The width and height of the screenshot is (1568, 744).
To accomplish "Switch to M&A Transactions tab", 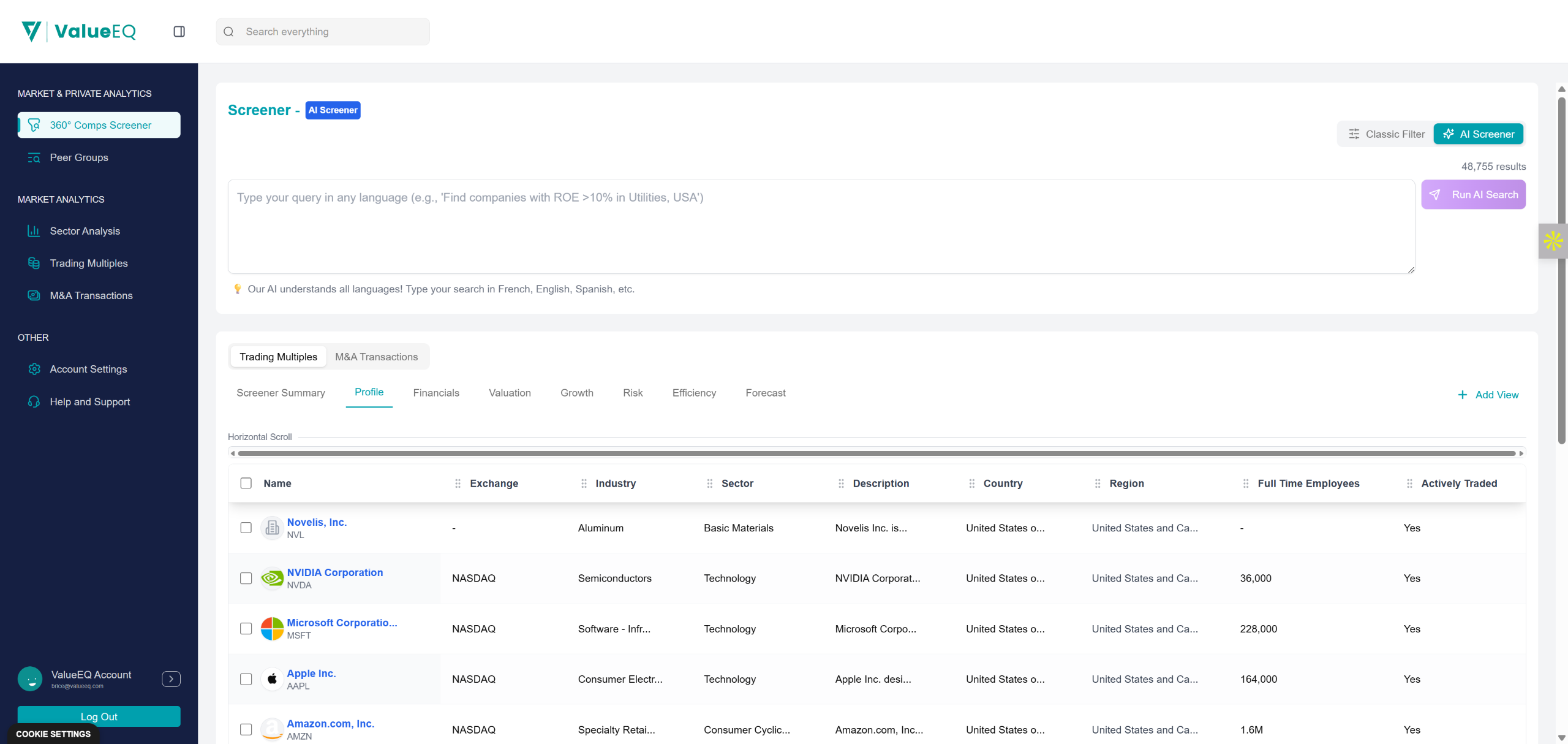I will tap(376, 357).
